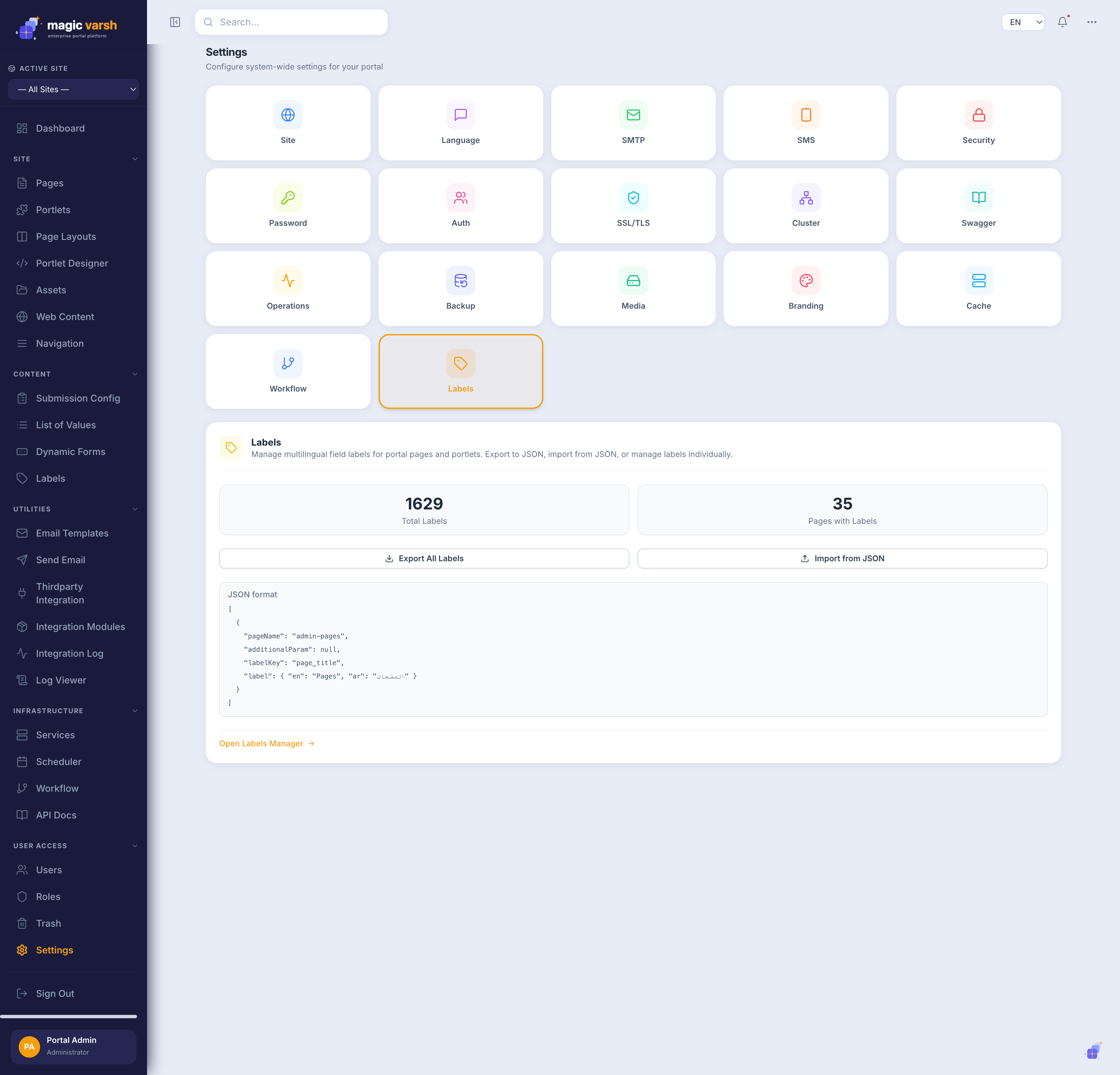Collapse the CONTENT sidebar section
Viewport: 1120px width, 1075px height.
[135, 374]
